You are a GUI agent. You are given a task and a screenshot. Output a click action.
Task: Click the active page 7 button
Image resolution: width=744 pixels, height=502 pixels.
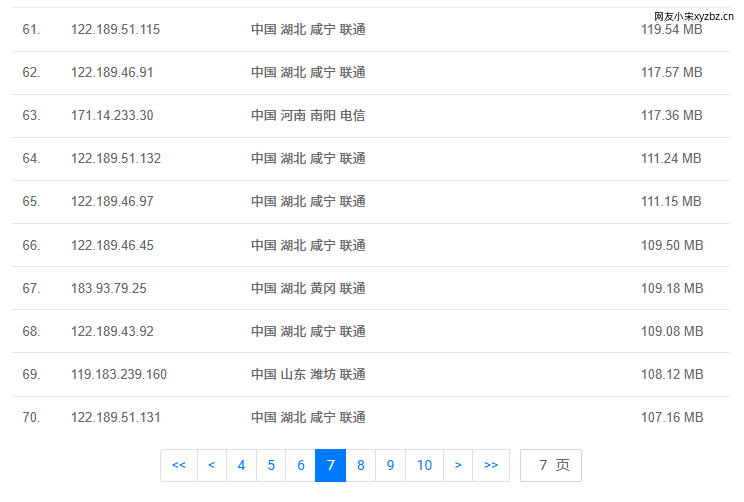tap(331, 465)
